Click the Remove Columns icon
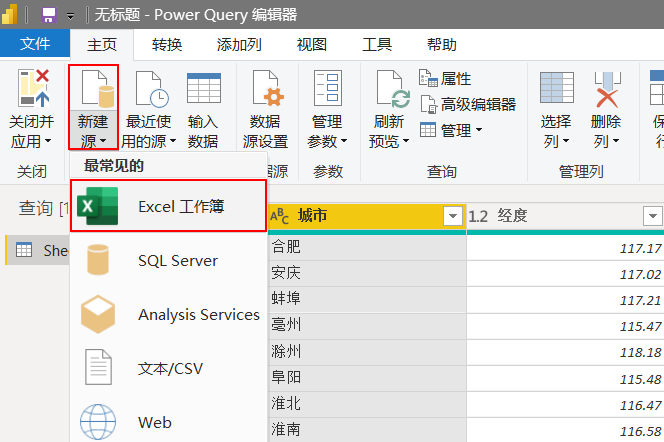The height and width of the screenshot is (442, 664). tap(607, 89)
